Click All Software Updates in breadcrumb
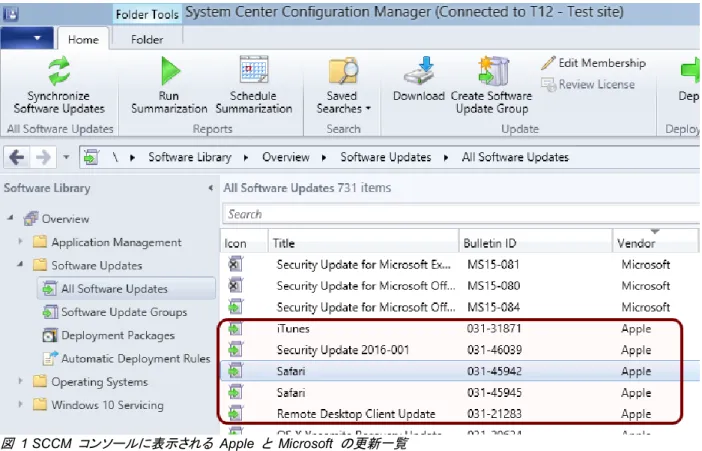The image size is (702, 451). pos(515,157)
